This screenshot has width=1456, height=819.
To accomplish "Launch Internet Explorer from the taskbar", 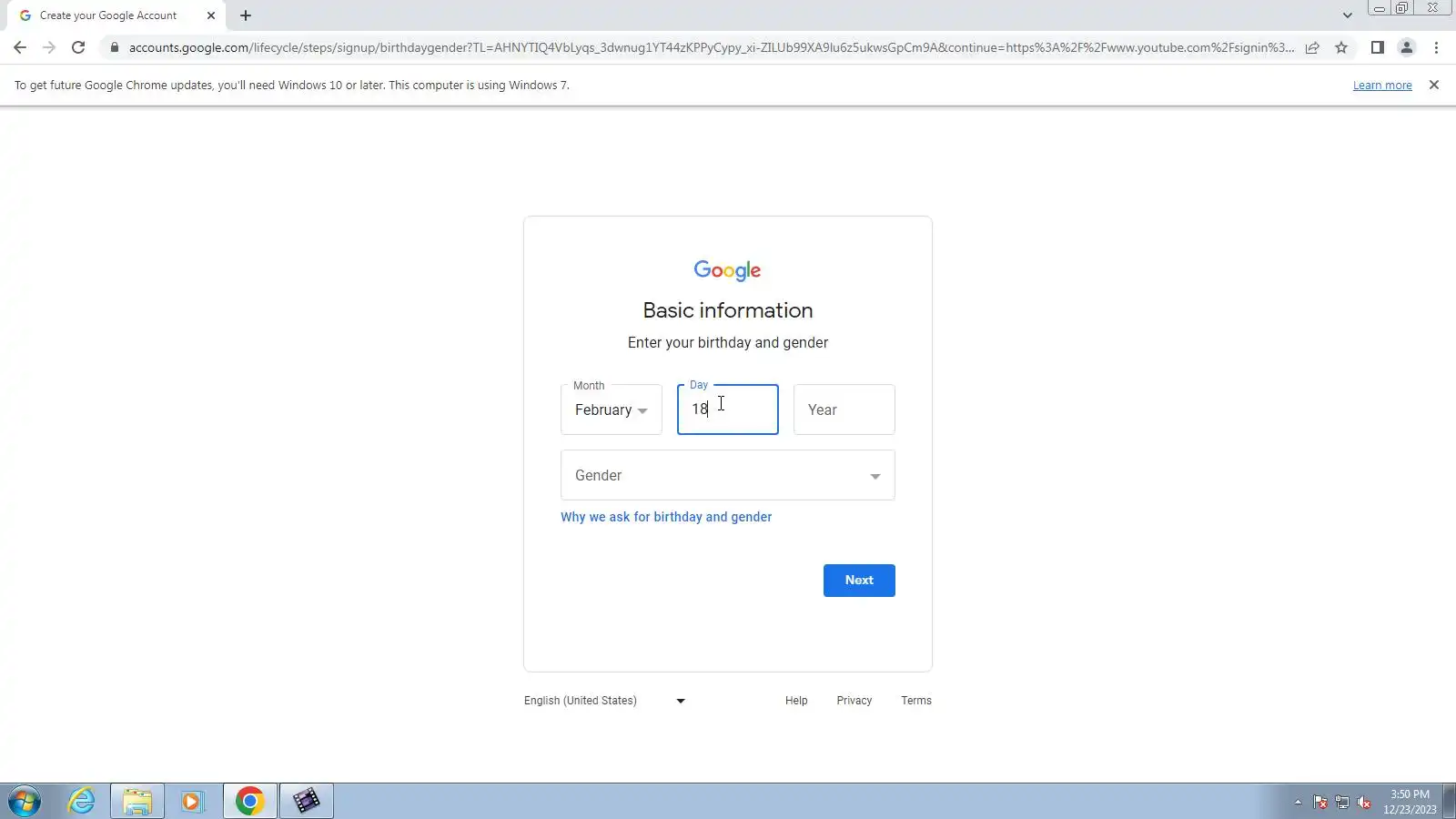I will [82, 801].
